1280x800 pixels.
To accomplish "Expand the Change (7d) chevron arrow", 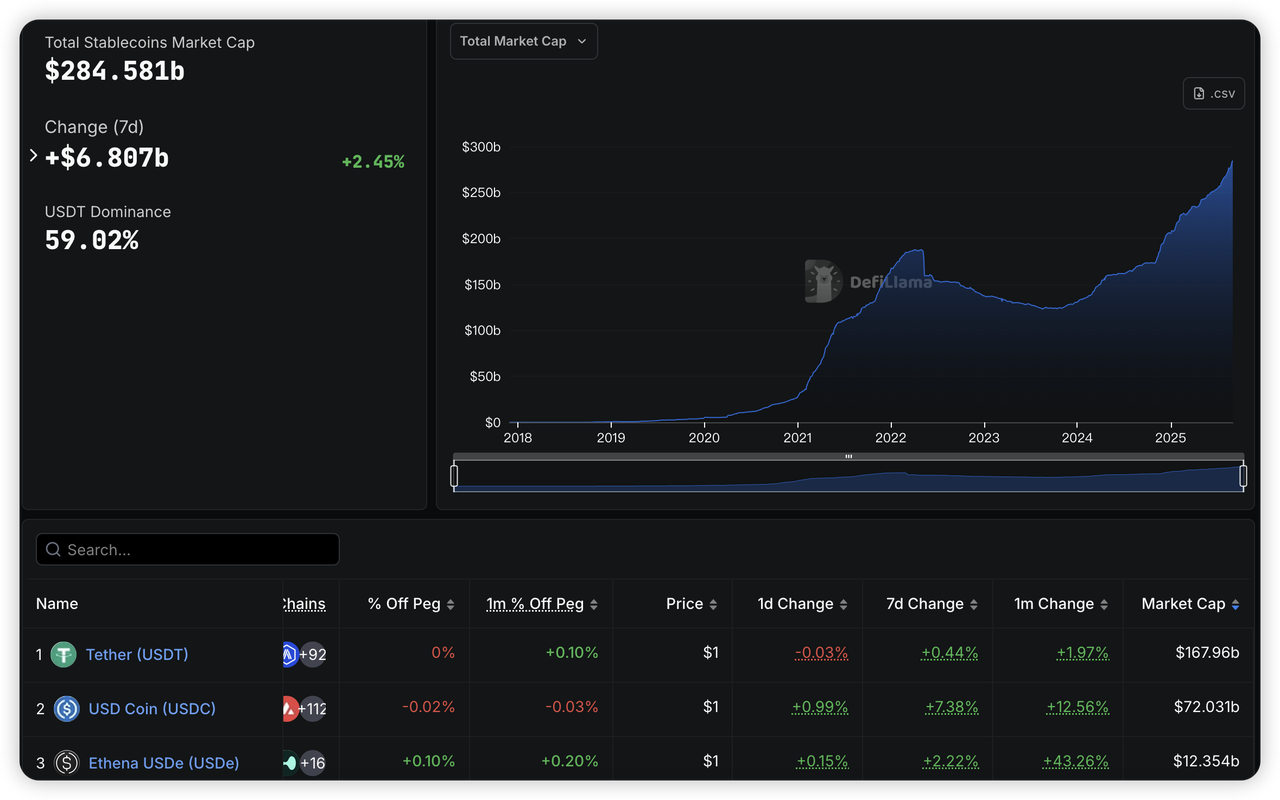I will coord(33,156).
